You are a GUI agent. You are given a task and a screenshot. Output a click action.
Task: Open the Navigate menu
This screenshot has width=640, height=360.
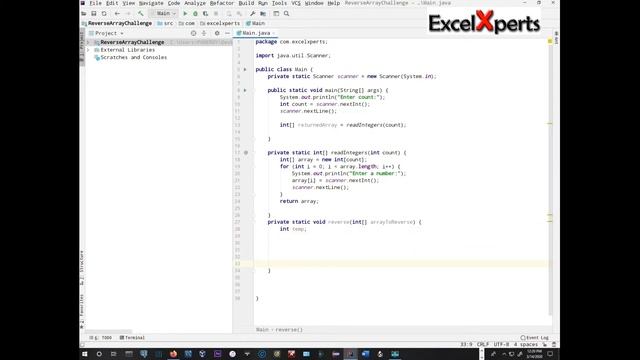coord(151,3)
